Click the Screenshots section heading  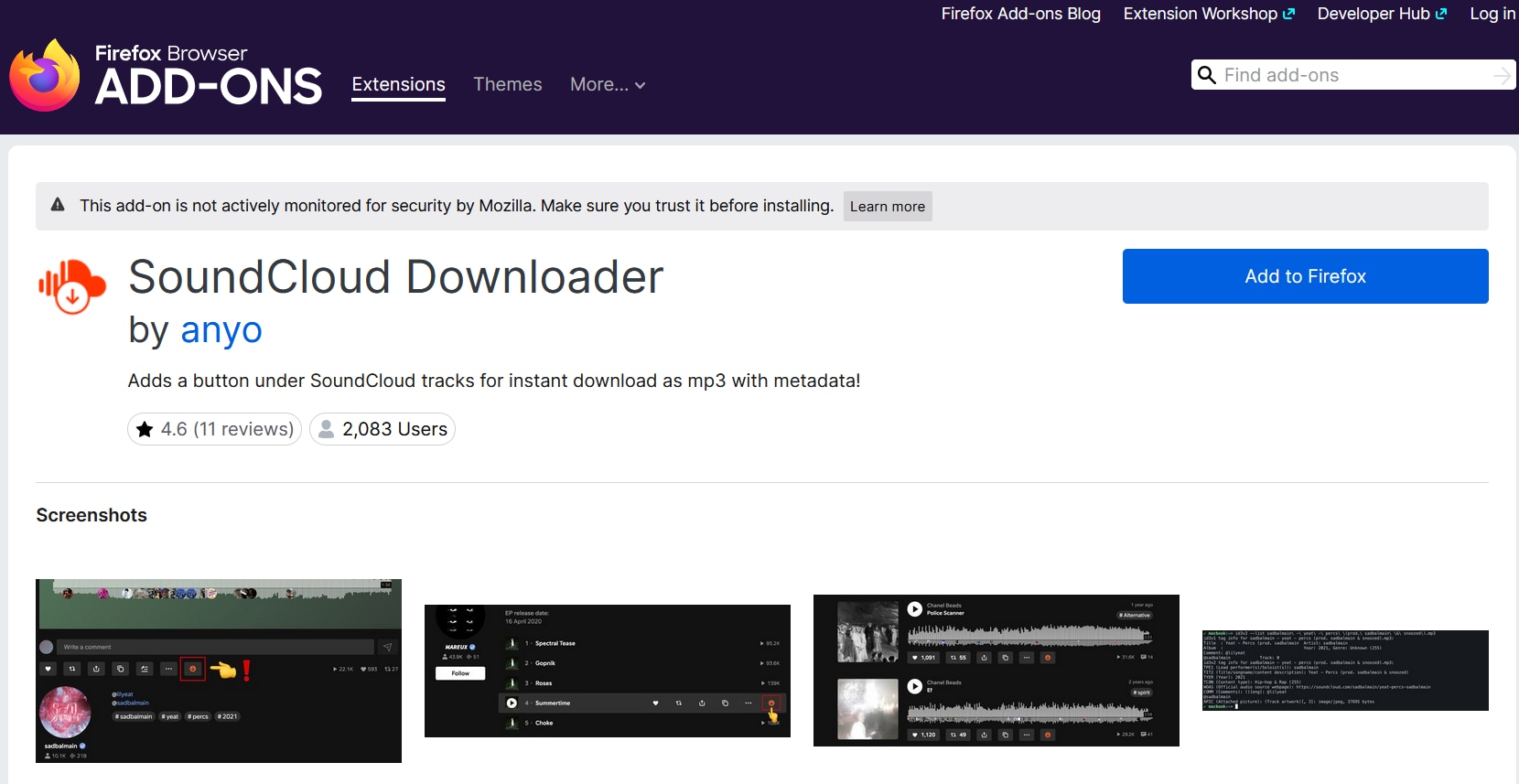tap(92, 515)
